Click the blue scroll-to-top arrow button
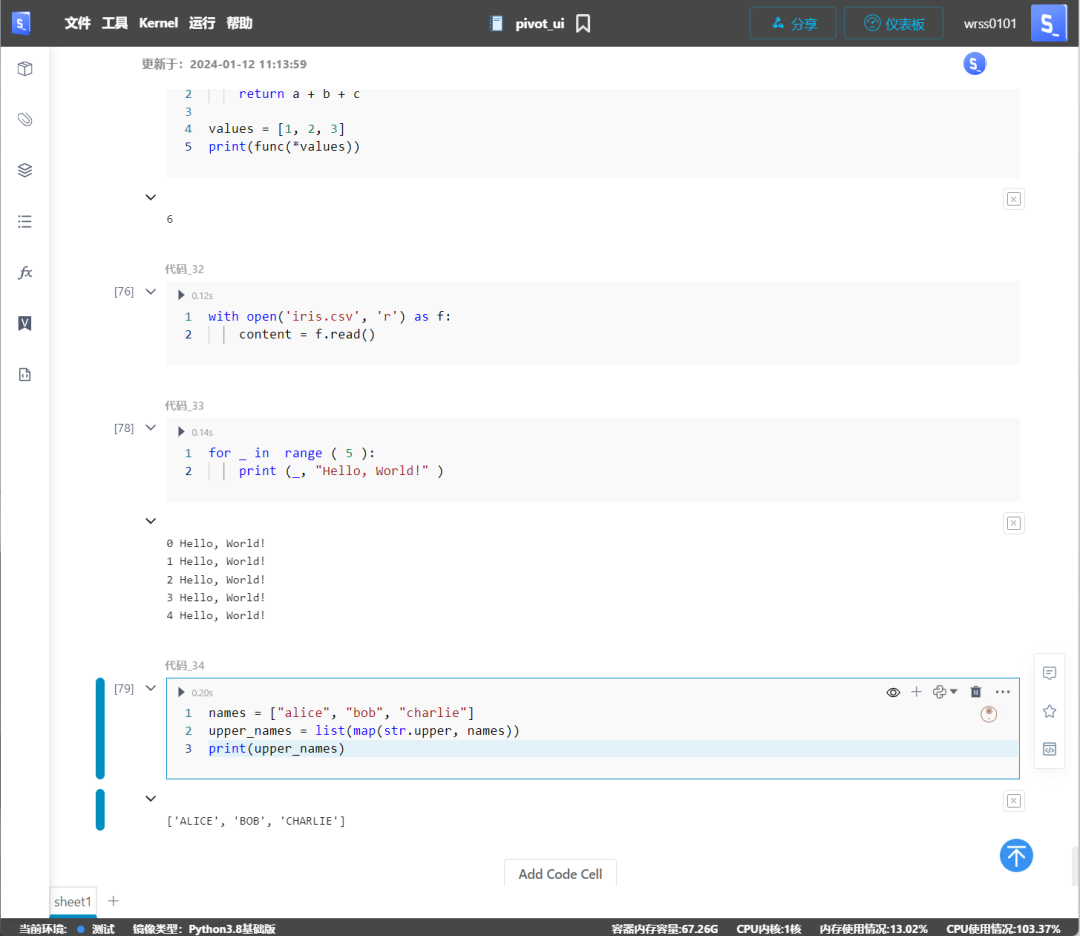 pos(1016,855)
